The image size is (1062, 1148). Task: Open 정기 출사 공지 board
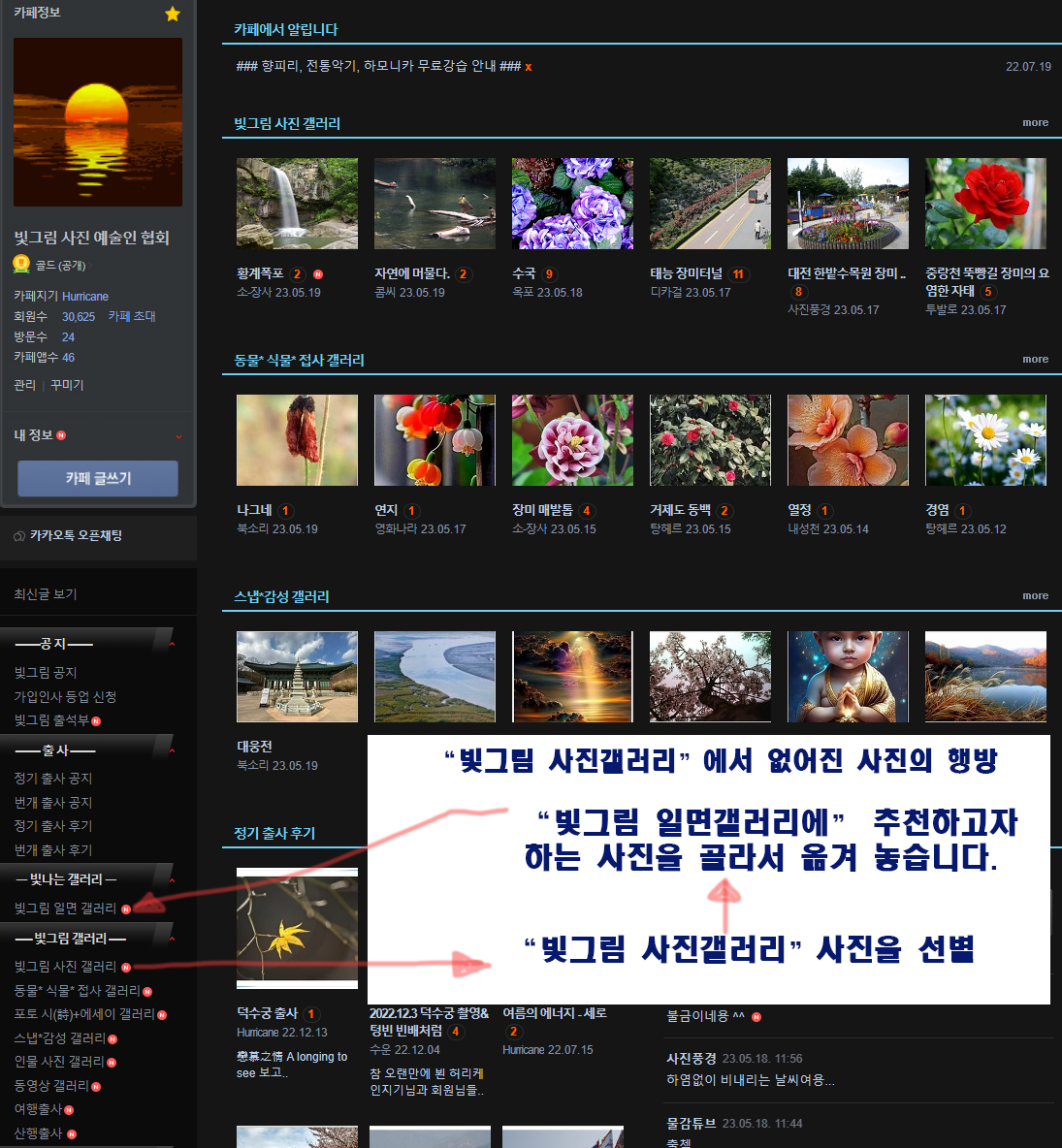coord(52,779)
